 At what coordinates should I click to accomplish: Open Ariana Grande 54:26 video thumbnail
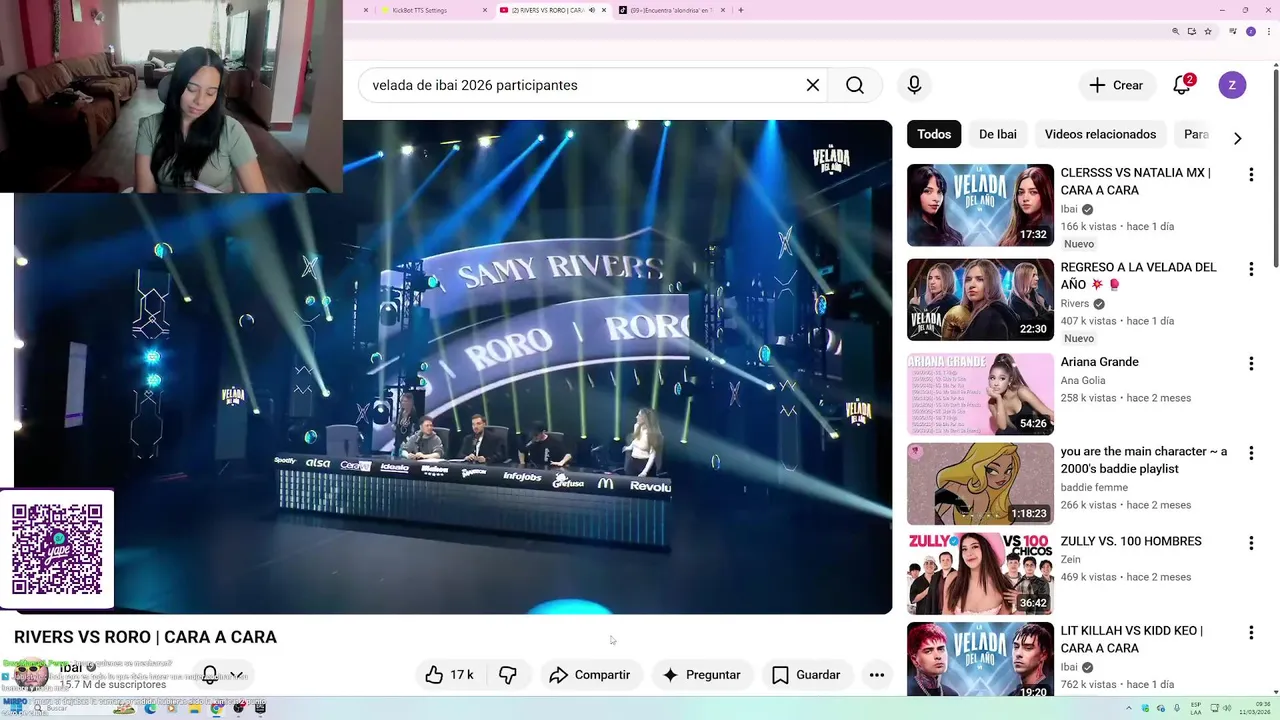pyautogui.click(x=980, y=394)
